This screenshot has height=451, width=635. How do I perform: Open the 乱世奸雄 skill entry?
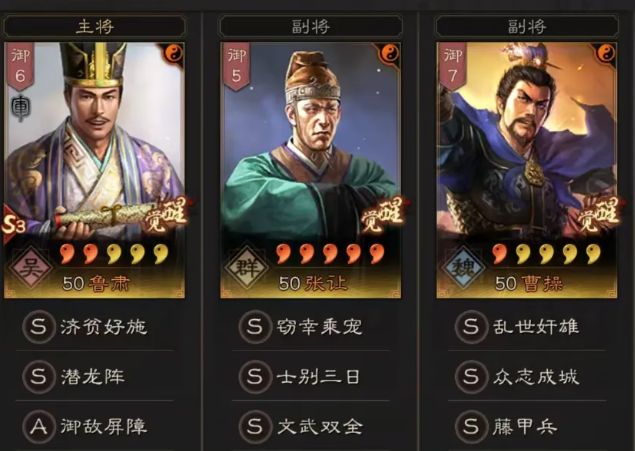tap(527, 327)
